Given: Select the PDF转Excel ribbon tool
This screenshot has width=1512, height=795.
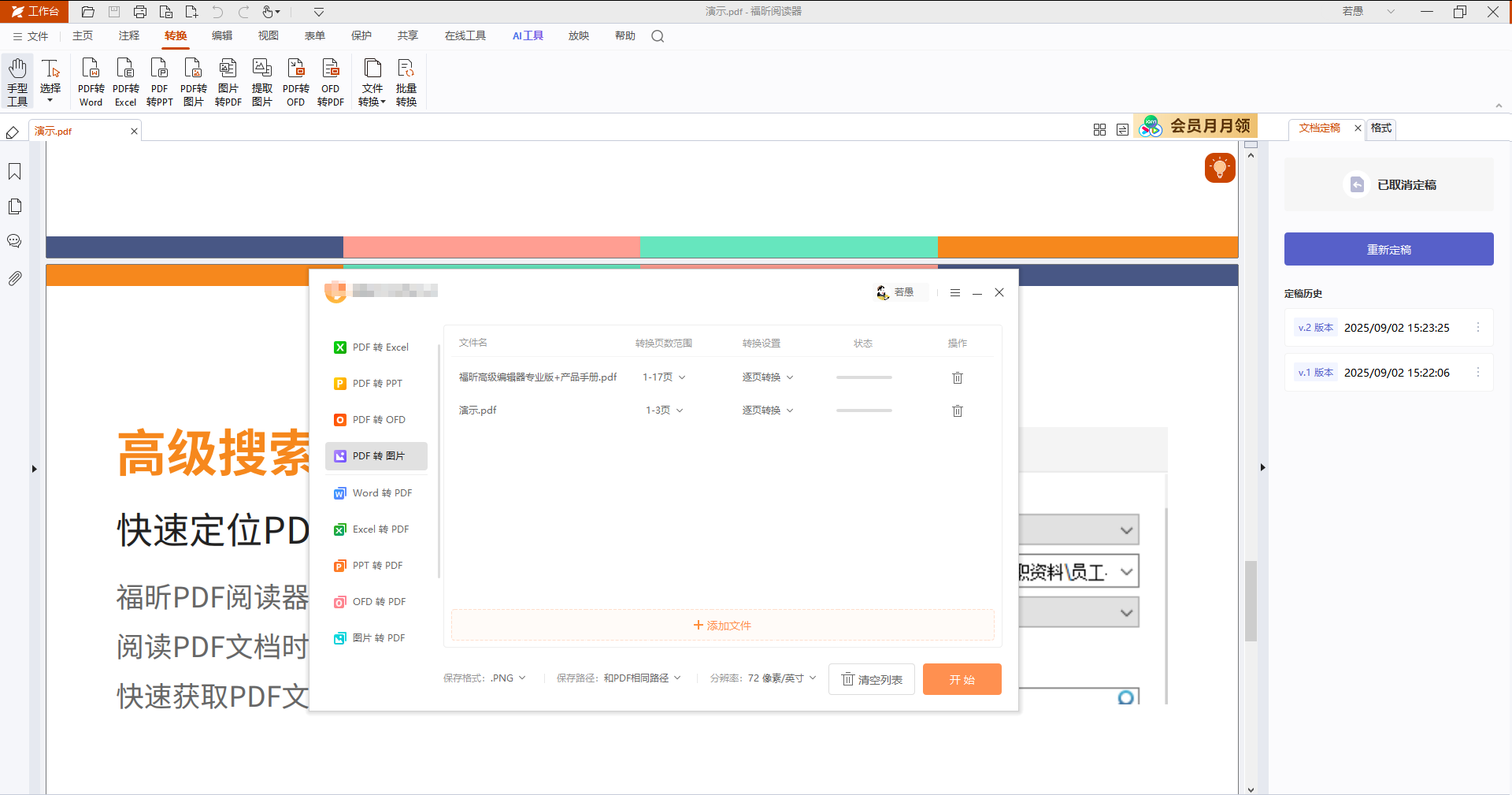Looking at the screenshot, I should coord(125,82).
